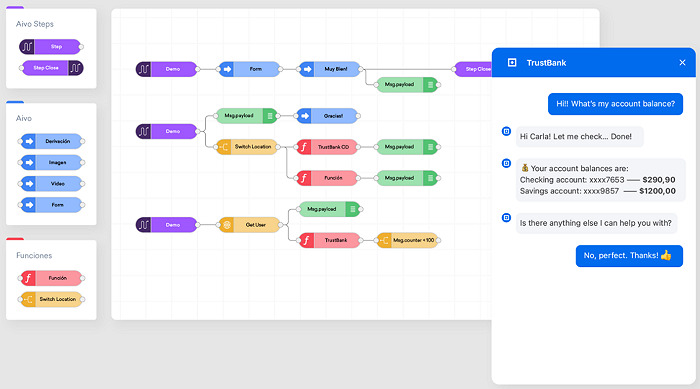This screenshot has height=389, width=700.
Task: Select the Form node on the canvas
Action: [250, 69]
